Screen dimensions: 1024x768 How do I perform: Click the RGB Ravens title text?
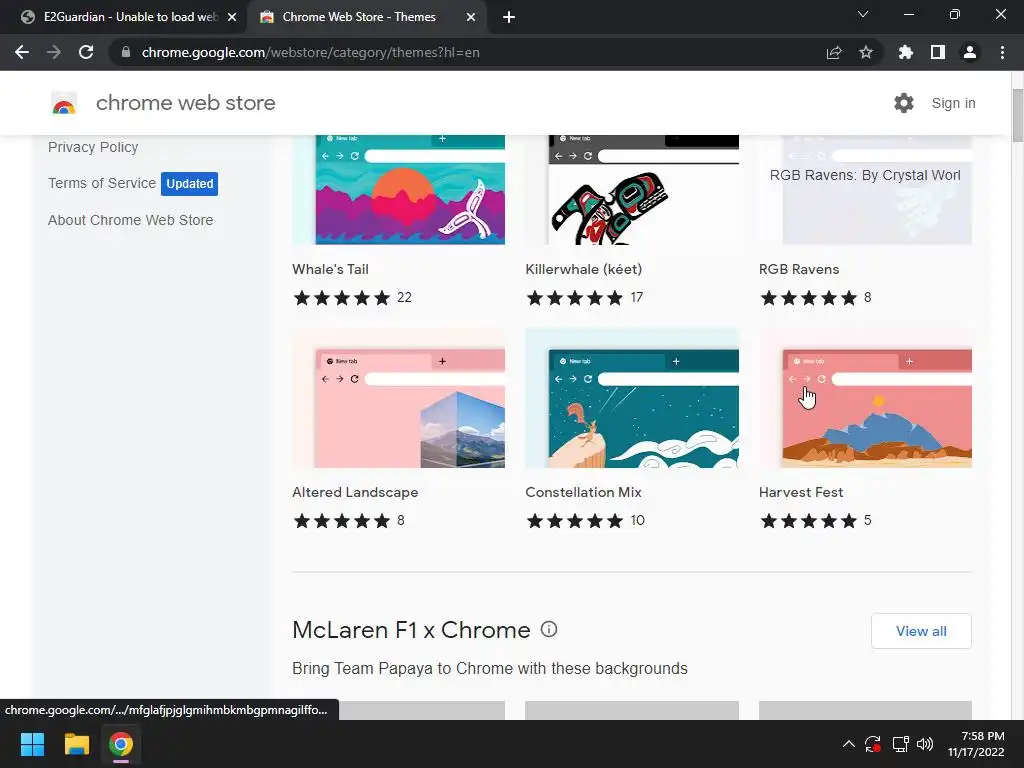click(799, 269)
